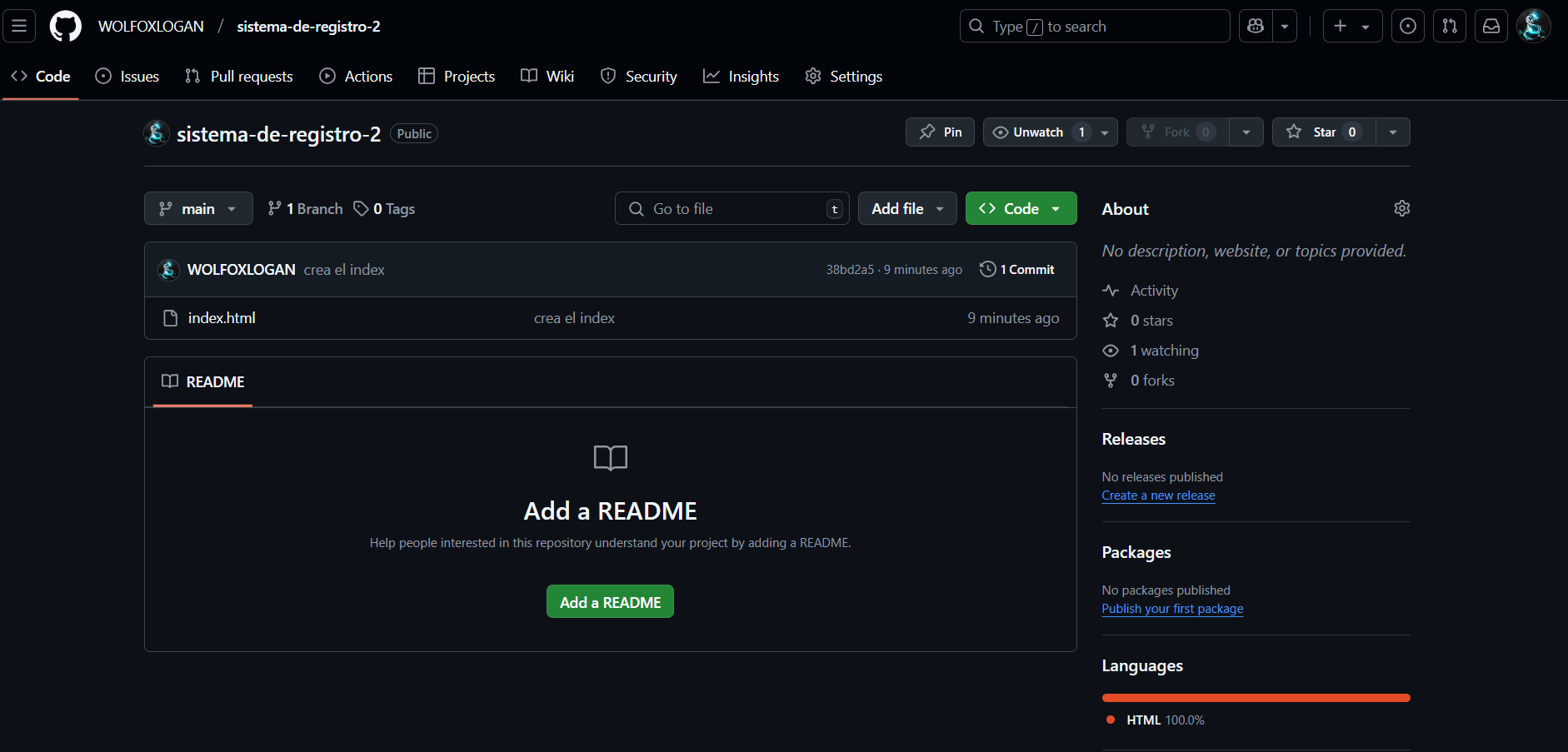Select the README tab
The width and height of the screenshot is (1568, 752).
202,381
